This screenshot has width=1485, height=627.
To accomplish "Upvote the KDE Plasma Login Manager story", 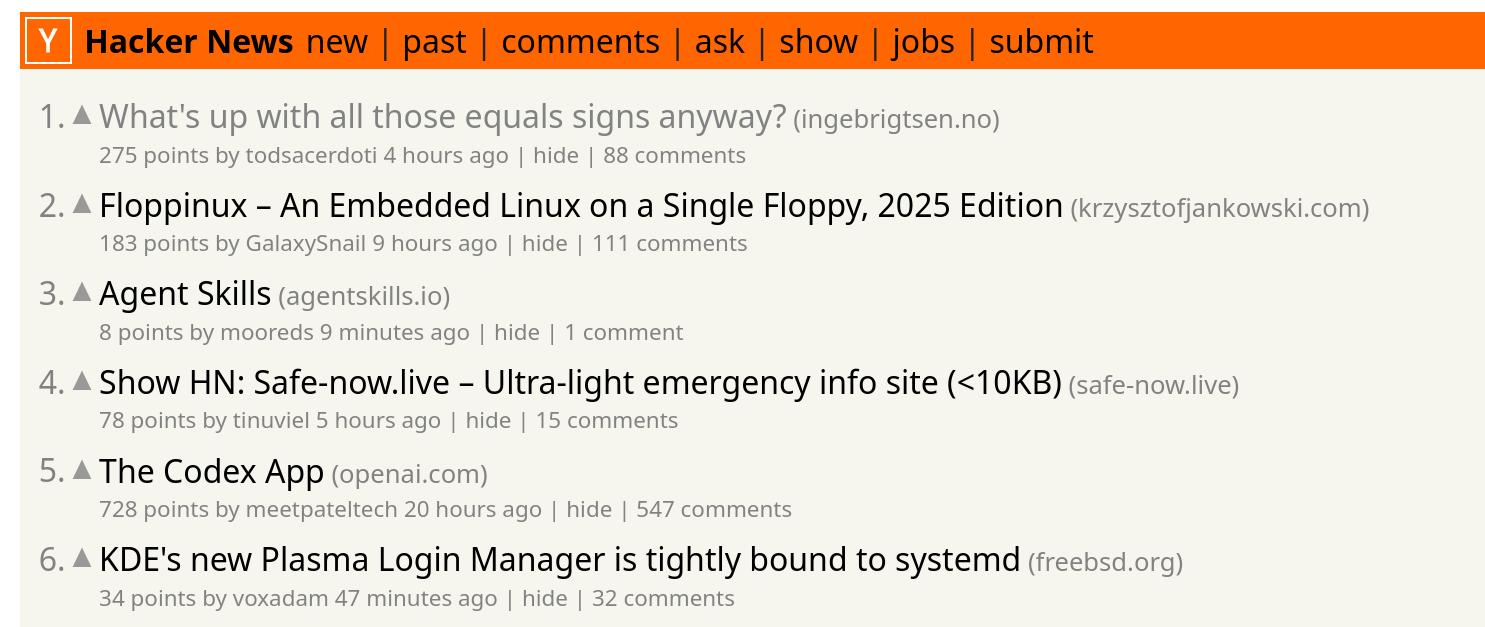I will click(83, 558).
